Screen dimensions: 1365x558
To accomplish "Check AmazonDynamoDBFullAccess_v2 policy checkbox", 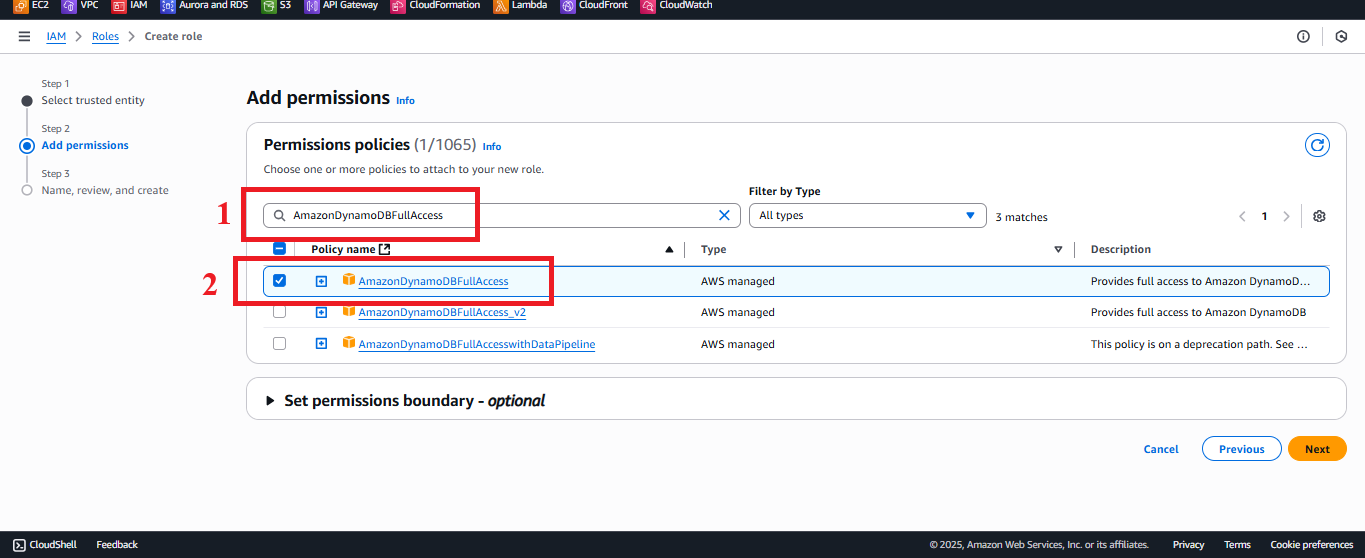I will coord(279,312).
